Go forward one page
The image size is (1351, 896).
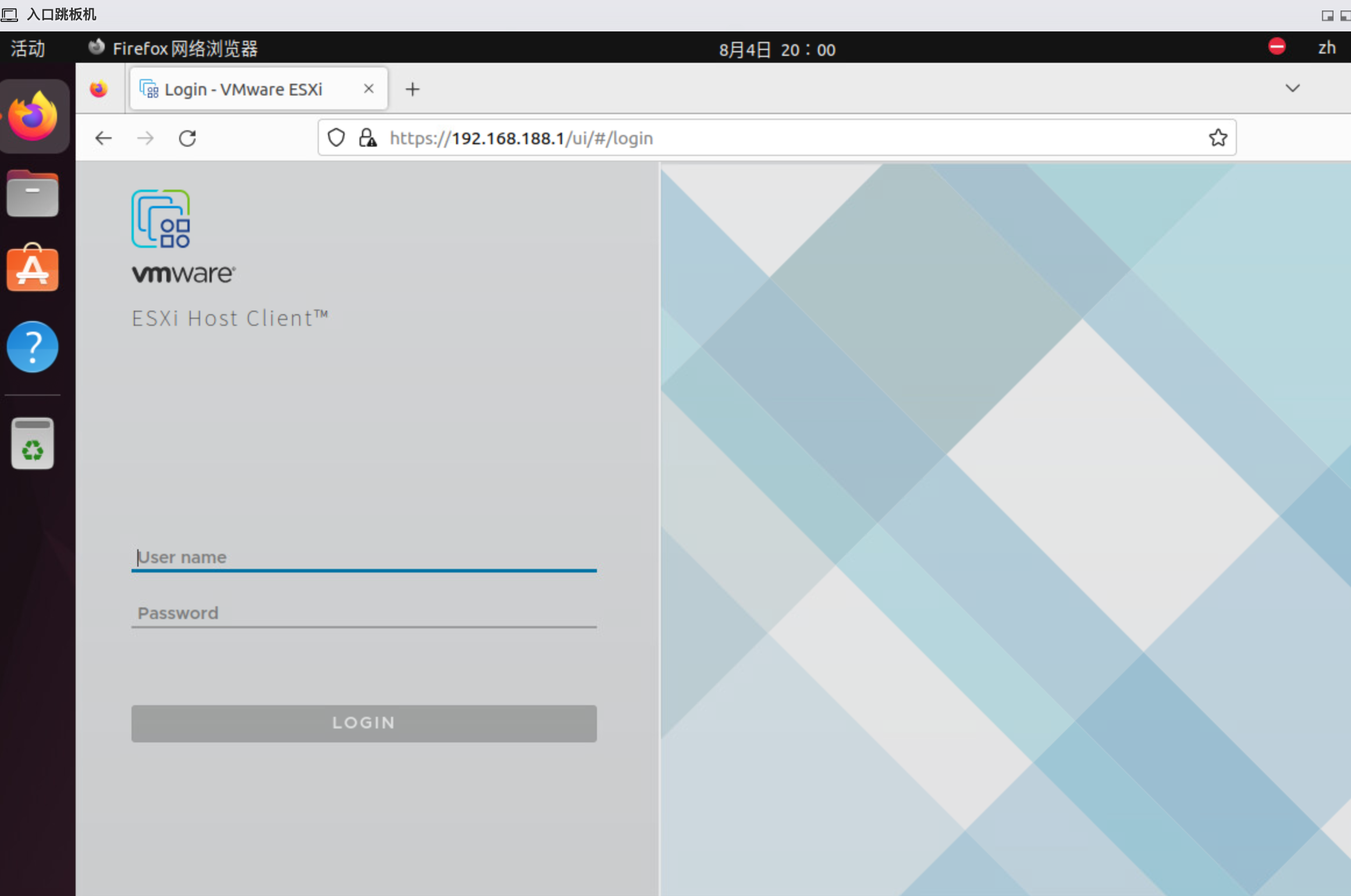145,138
